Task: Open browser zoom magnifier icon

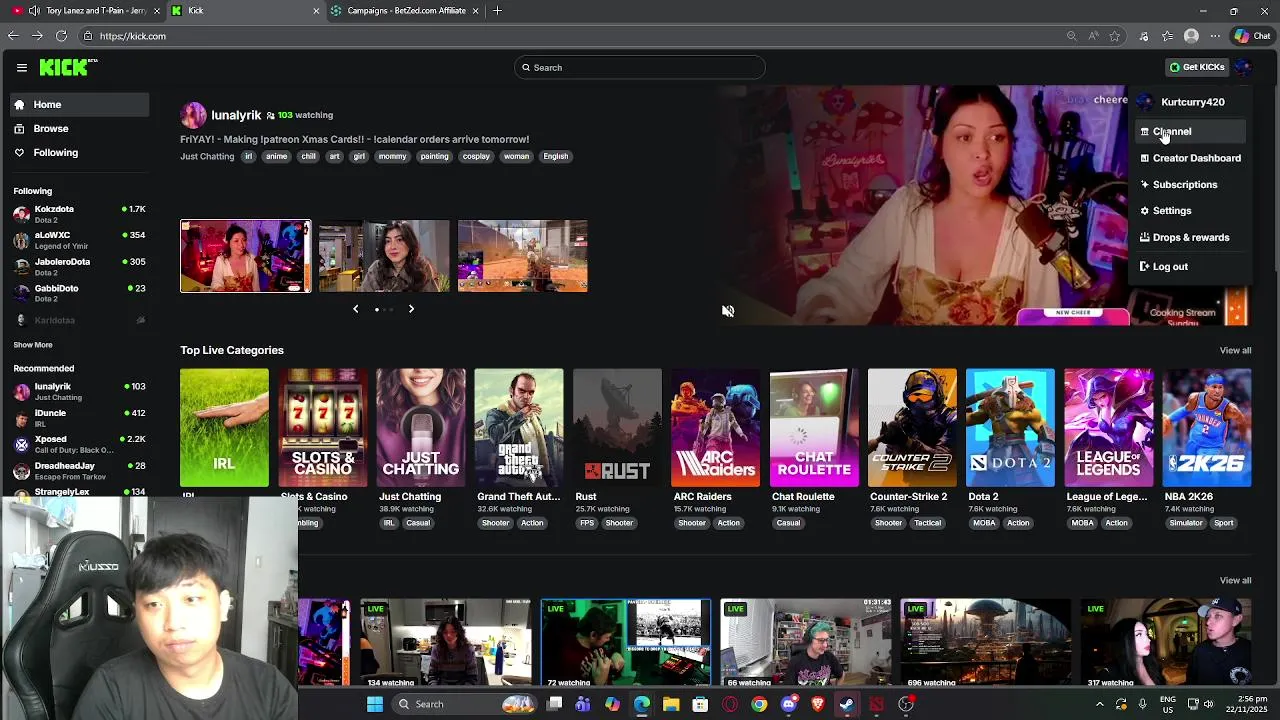Action: pyautogui.click(x=1072, y=36)
